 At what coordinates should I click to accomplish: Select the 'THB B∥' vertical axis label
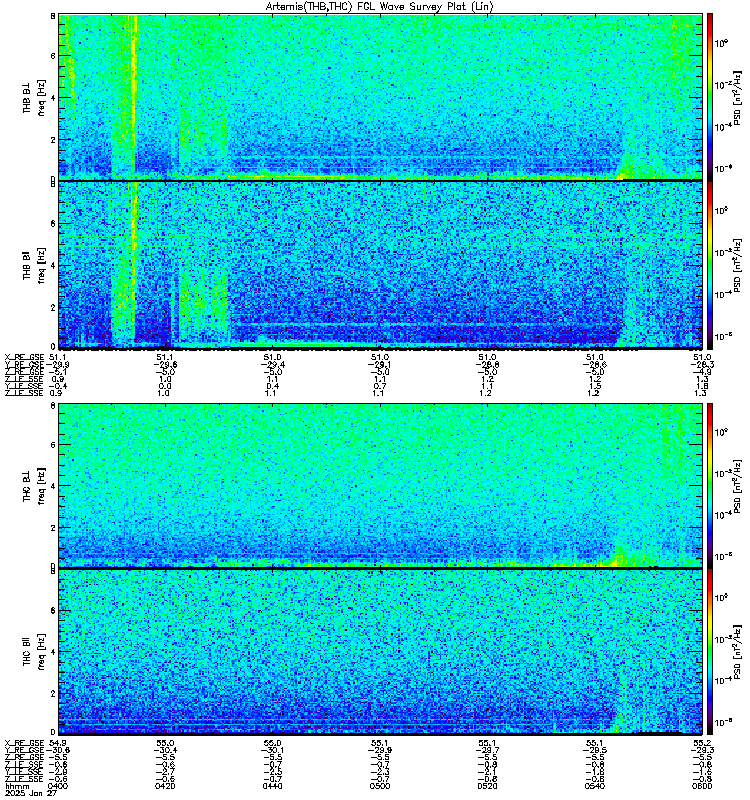[27, 265]
